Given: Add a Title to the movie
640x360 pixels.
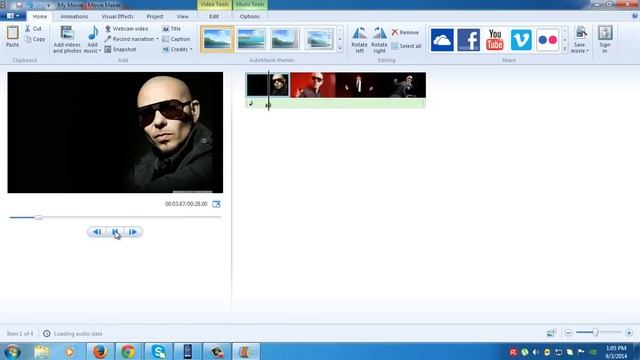Looking at the screenshot, I should point(171,29).
